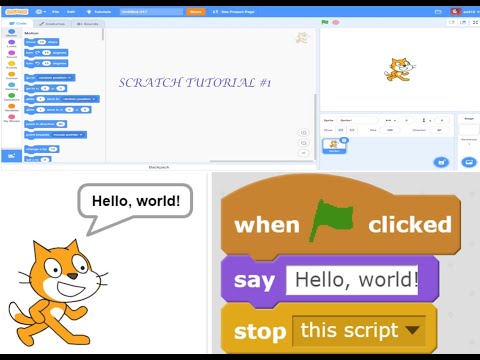Open the user account dropdown
Screen dimensions: 480x360
(465, 12)
